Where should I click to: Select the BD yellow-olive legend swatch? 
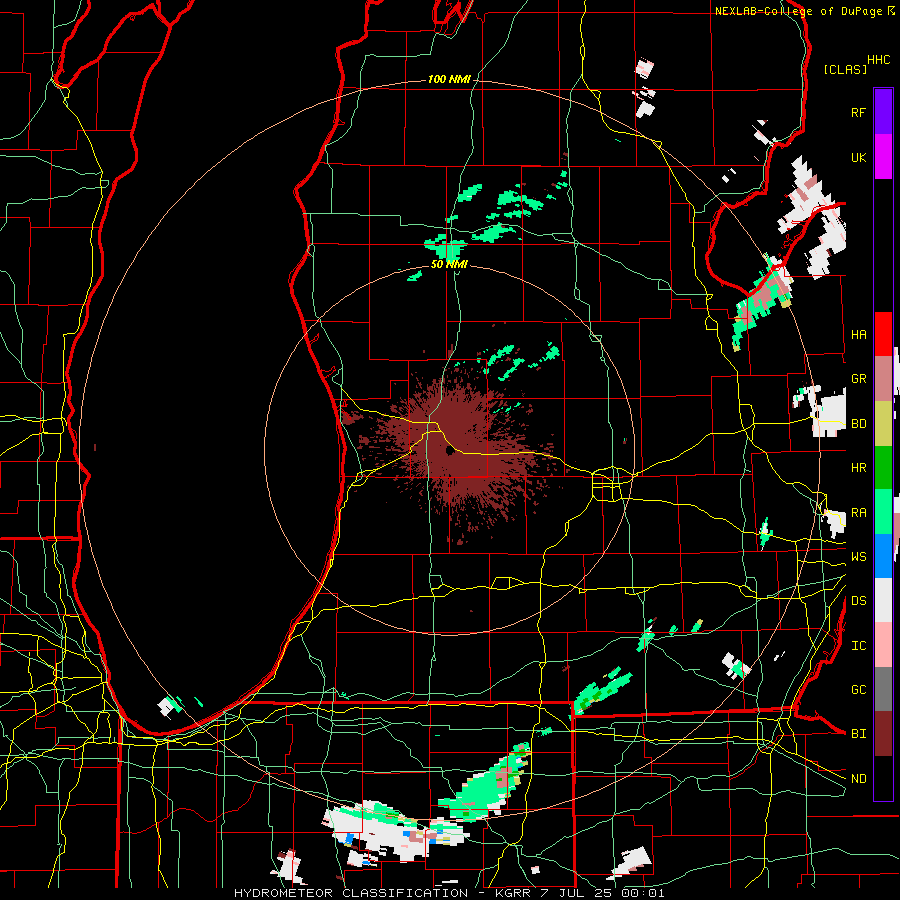(883, 423)
